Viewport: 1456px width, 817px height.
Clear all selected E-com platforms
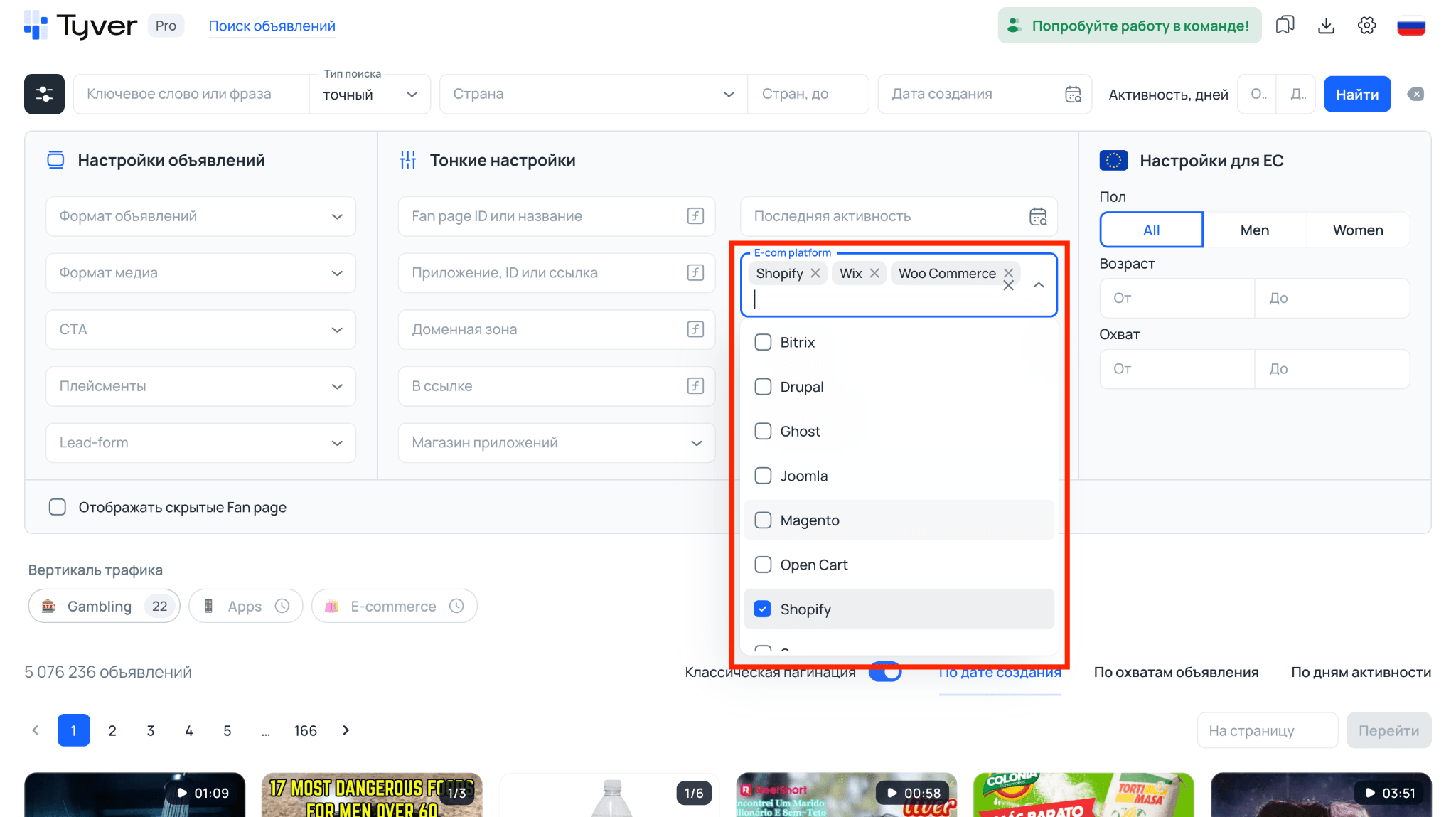coord(1008,285)
